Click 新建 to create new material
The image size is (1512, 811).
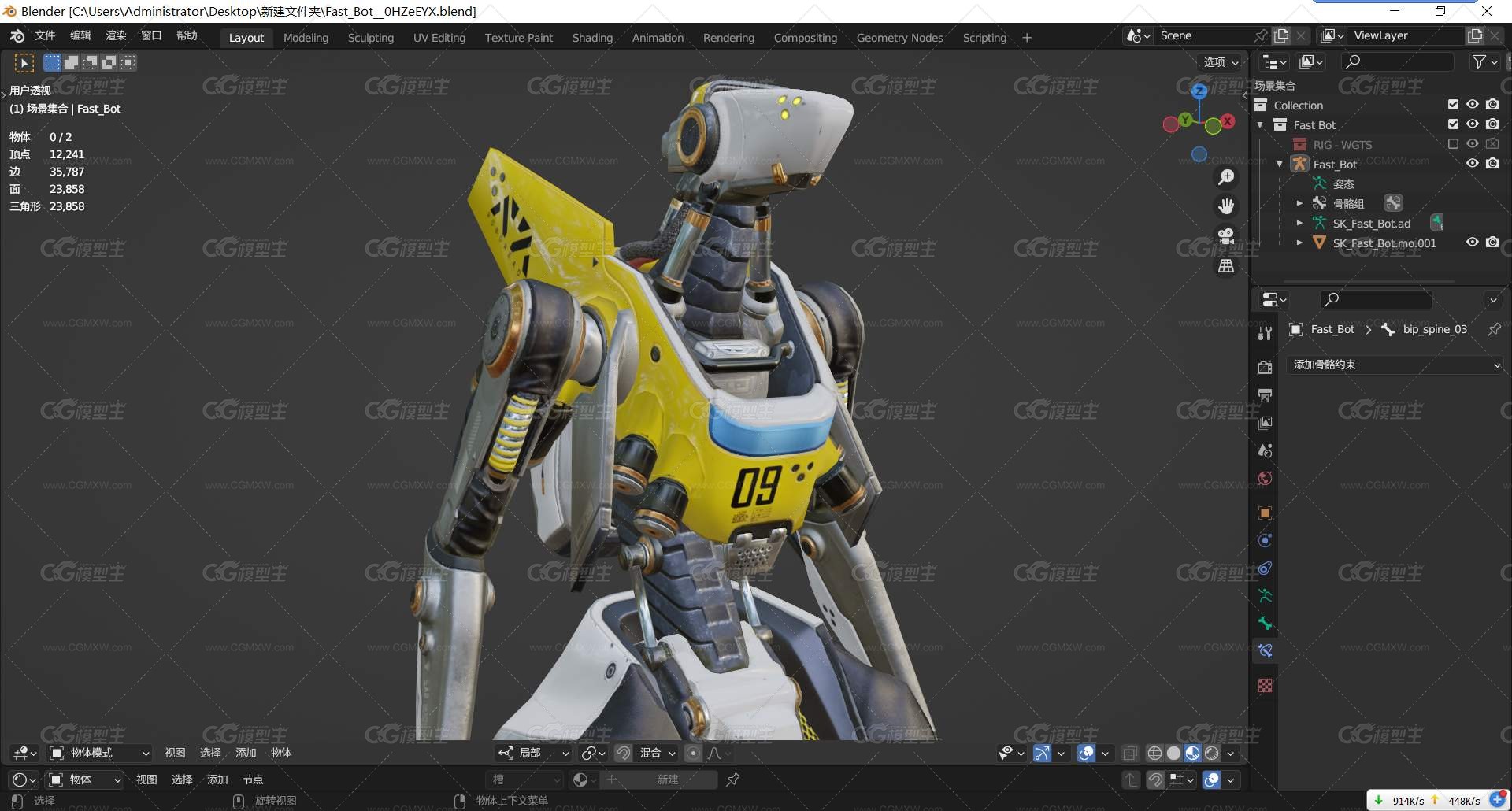pos(659,780)
